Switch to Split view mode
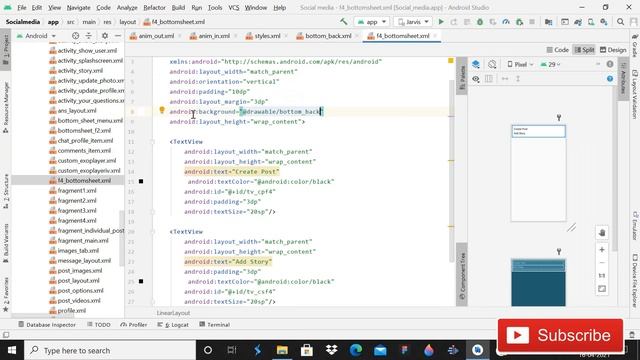This screenshot has width=640, height=360. tap(584, 50)
